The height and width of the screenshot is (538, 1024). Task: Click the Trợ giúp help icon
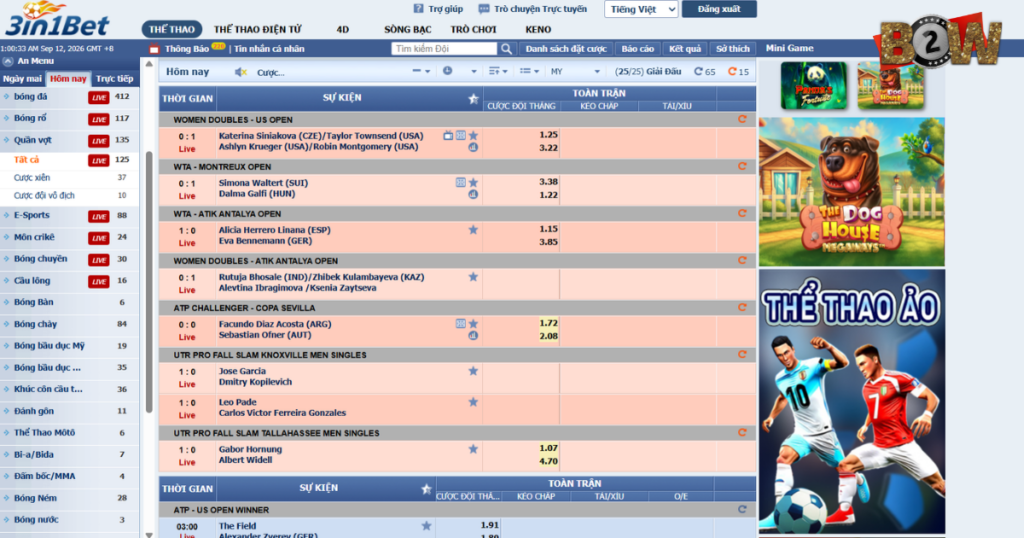click(419, 9)
